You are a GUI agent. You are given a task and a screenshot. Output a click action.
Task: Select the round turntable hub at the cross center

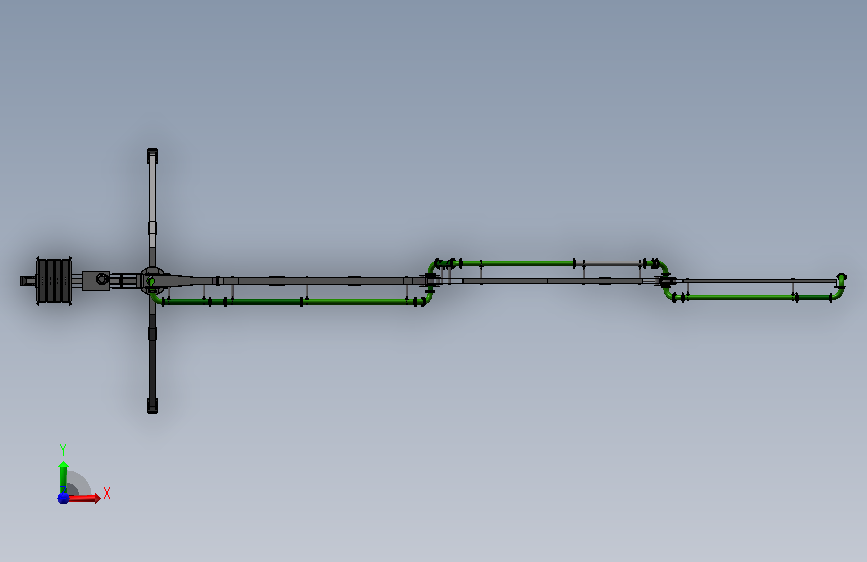[152, 280]
